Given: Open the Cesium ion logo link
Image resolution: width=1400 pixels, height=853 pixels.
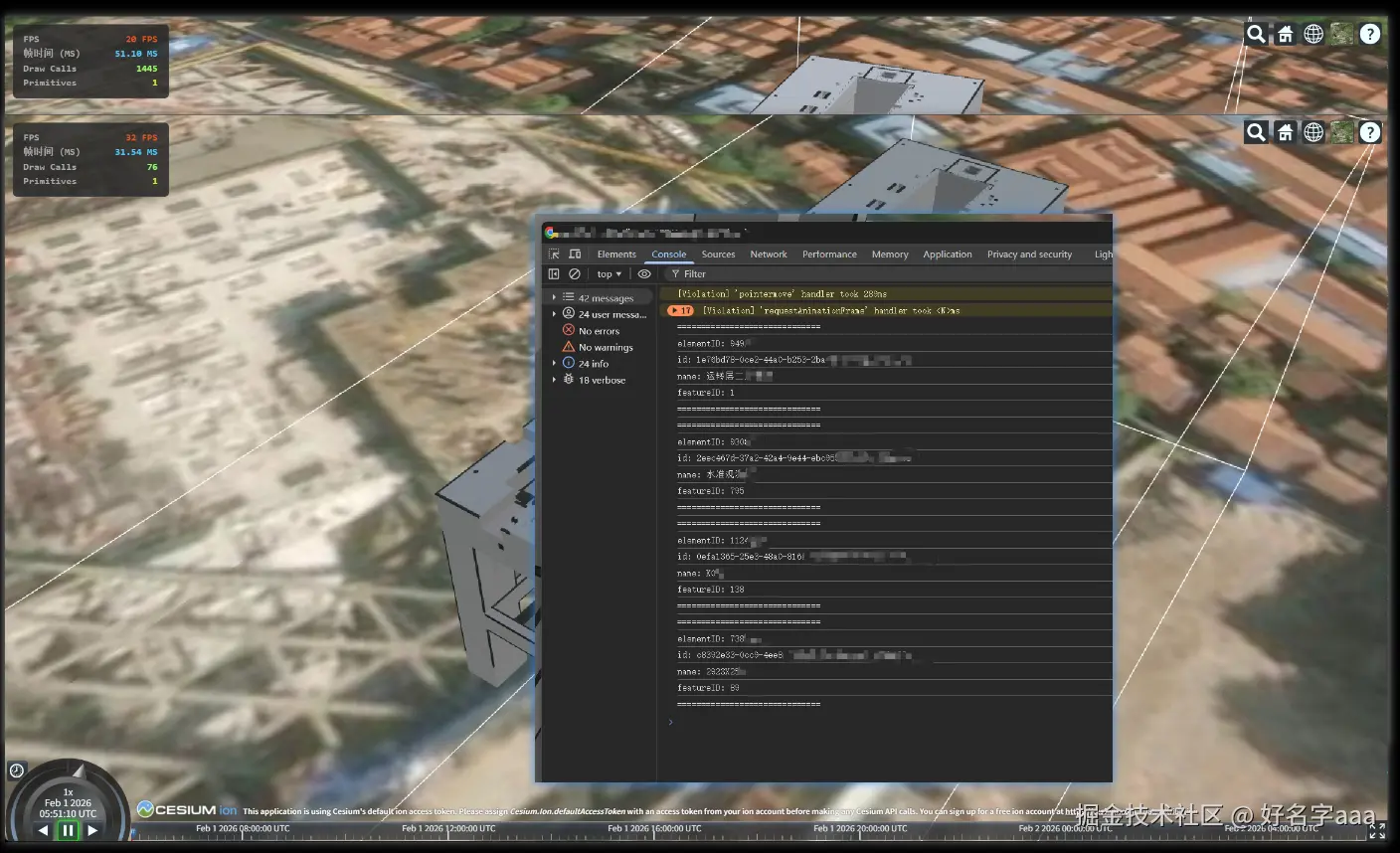Looking at the screenshot, I should pos(187,810).
